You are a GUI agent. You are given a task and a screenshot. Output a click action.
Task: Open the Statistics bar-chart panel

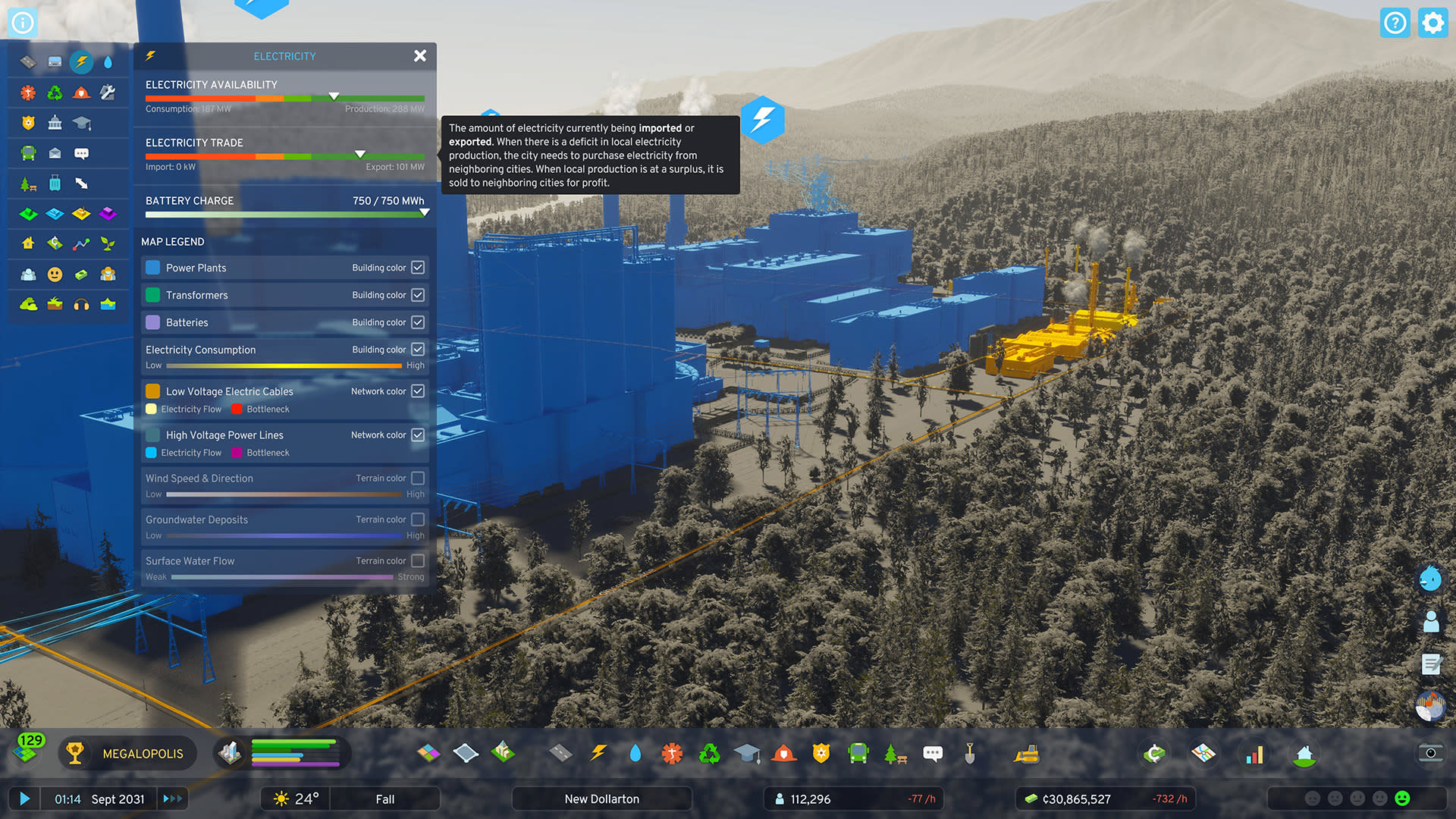1254,753
